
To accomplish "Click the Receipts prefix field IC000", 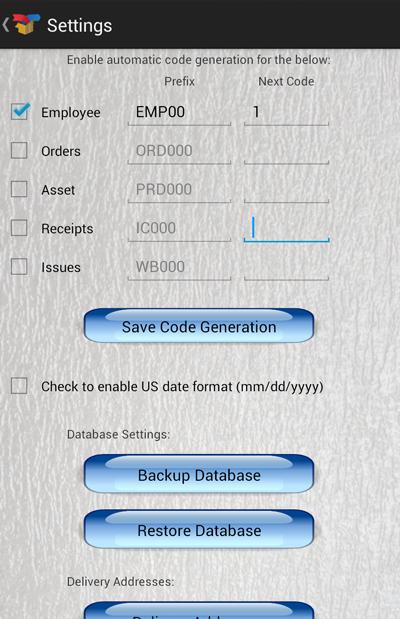I will pyautogui.click(x=179, y=229).
